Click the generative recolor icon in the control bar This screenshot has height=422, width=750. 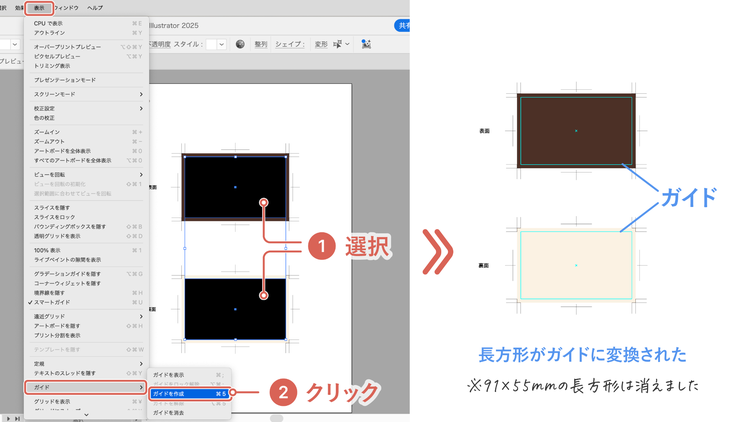point(366,44)
